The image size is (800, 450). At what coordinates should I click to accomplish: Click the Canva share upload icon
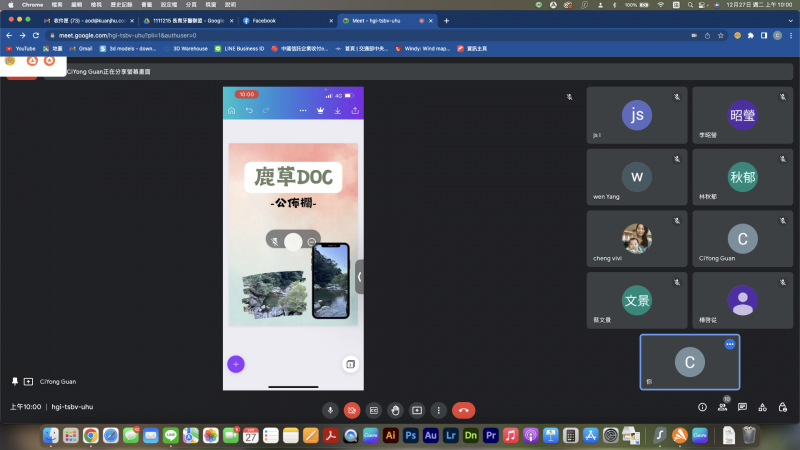[355, 111]
